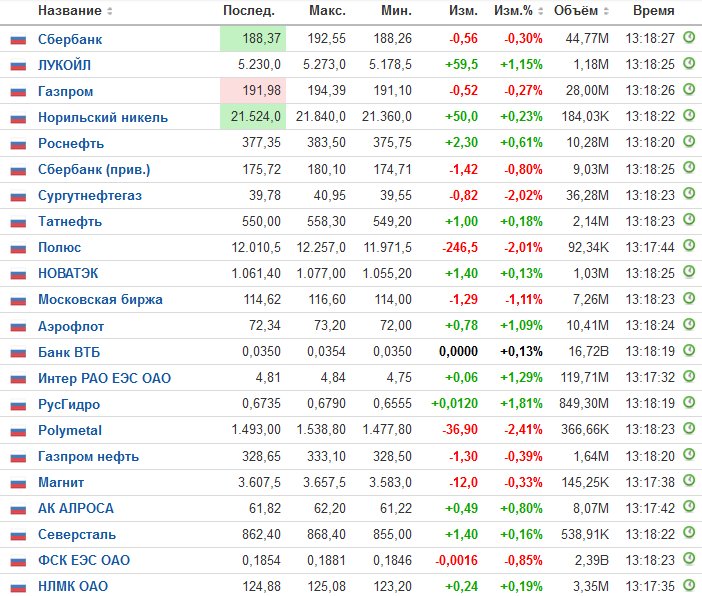Click the Russian flag icon beside Роснефть
Screen dimensions: 702x596
(18, 145)
